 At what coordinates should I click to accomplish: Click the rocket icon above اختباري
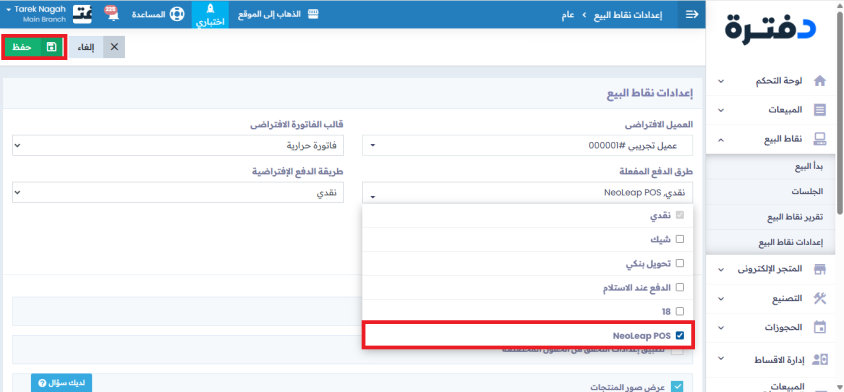coord(210,10)
